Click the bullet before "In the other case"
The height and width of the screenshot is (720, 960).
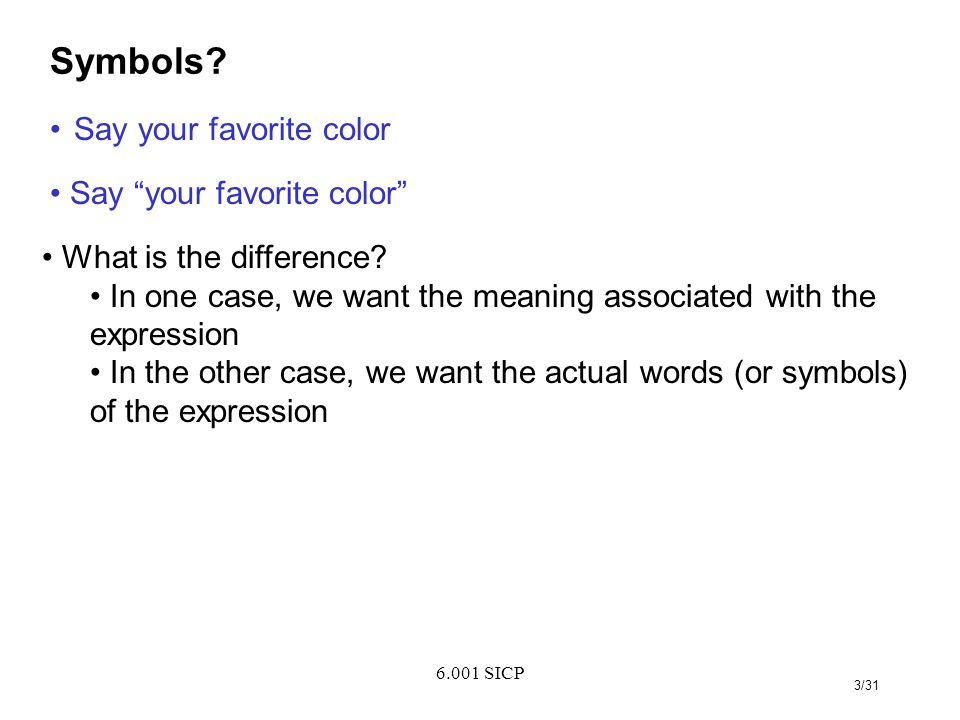click(x=96, y=373)
